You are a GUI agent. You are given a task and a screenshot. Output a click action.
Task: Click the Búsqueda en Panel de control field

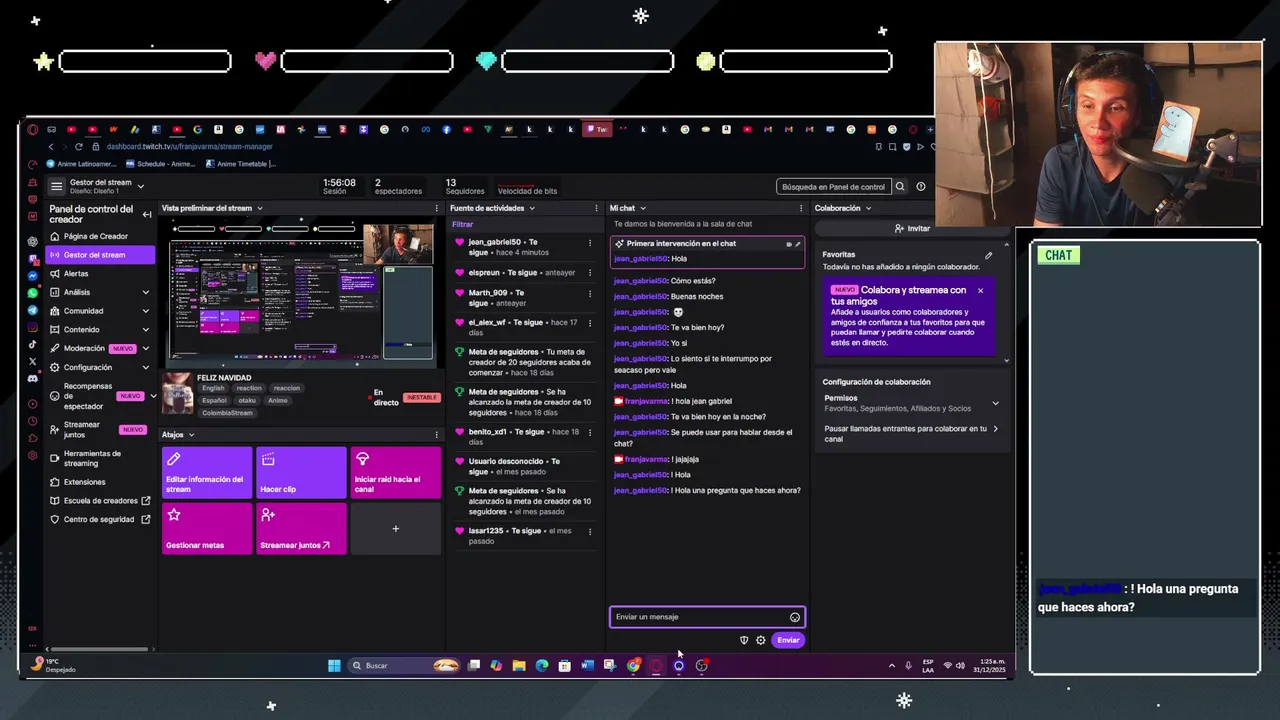(833, 187)
